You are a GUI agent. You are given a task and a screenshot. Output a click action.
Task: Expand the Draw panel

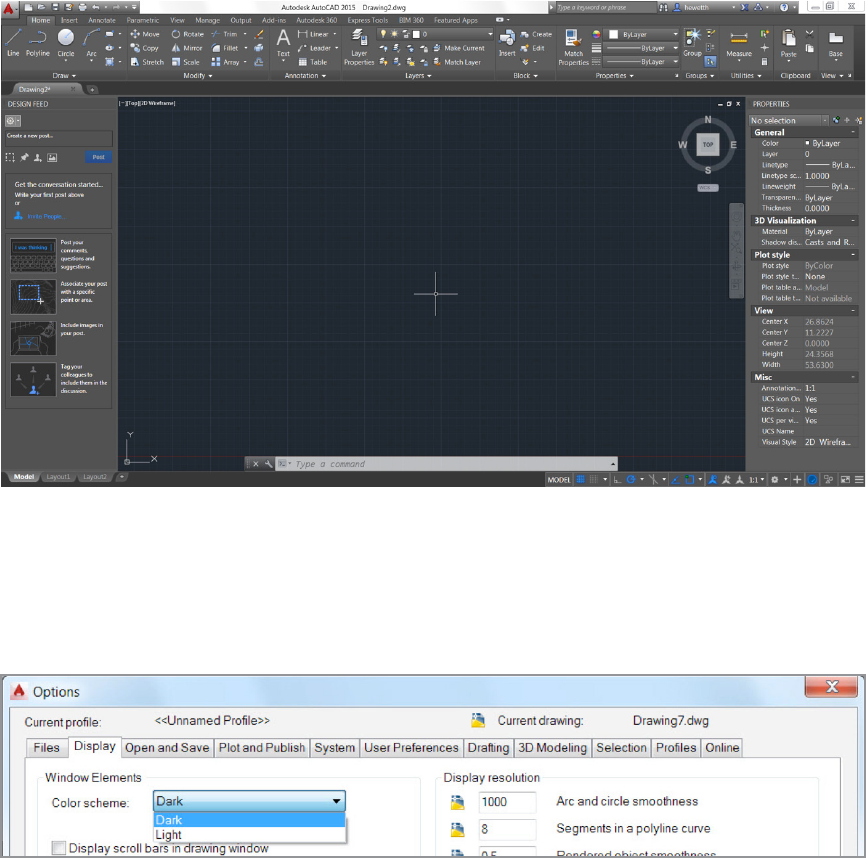tap(65, 76)
